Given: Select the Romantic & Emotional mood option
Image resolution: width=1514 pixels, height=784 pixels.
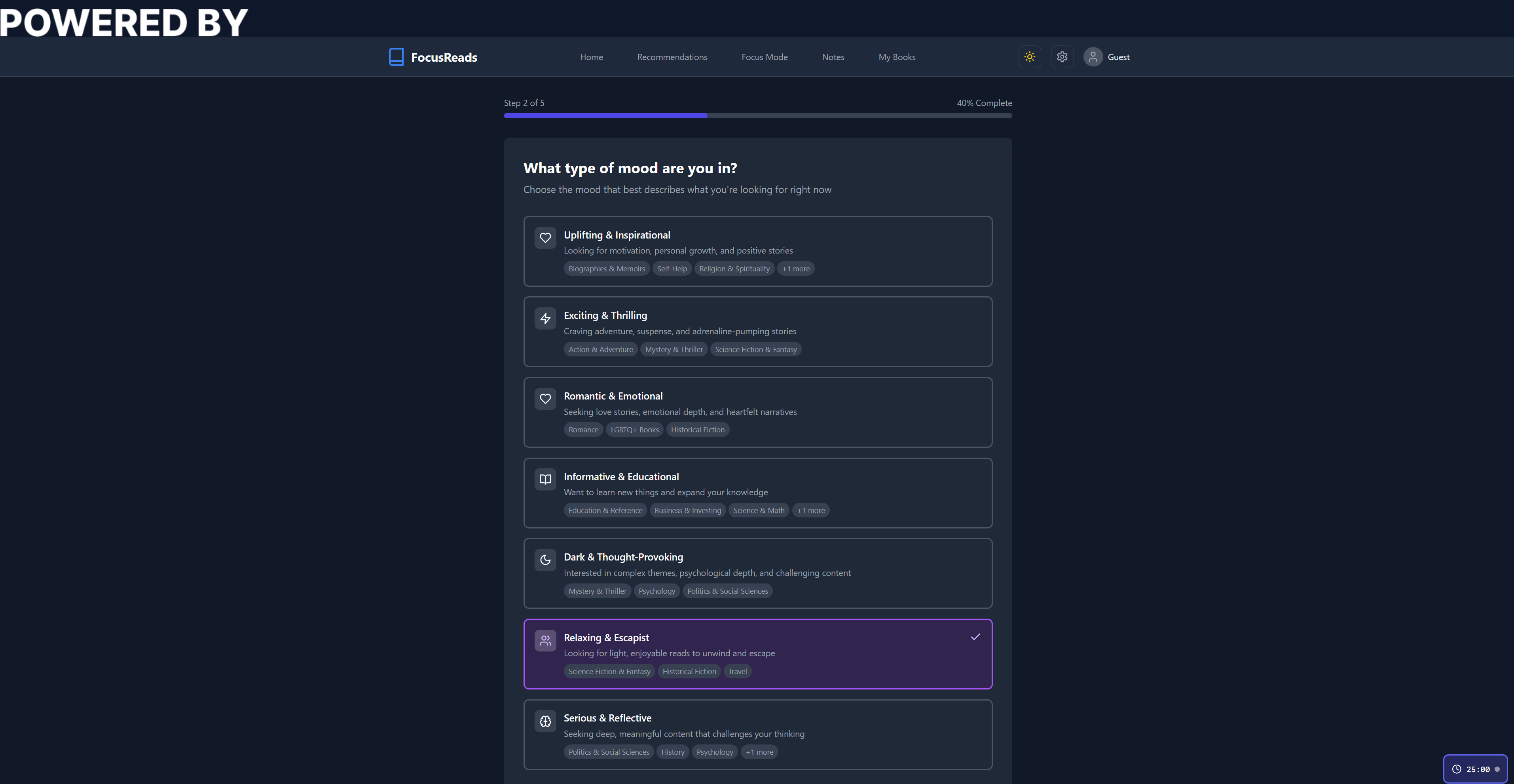Looking at the screenshot, I should click(x=757, y=412).
